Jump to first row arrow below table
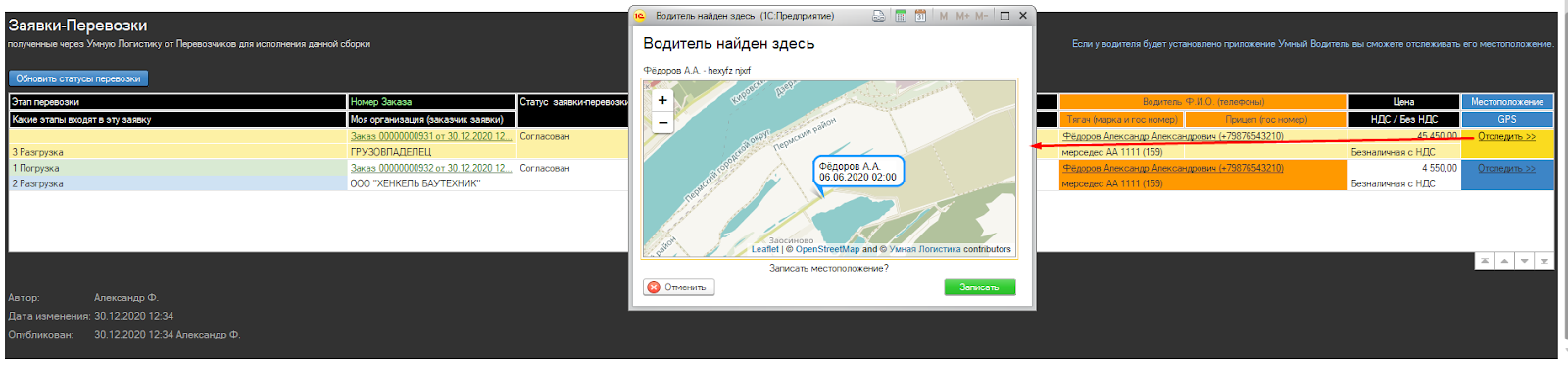Screen dimensions: 1568x365 (1485, 261)
